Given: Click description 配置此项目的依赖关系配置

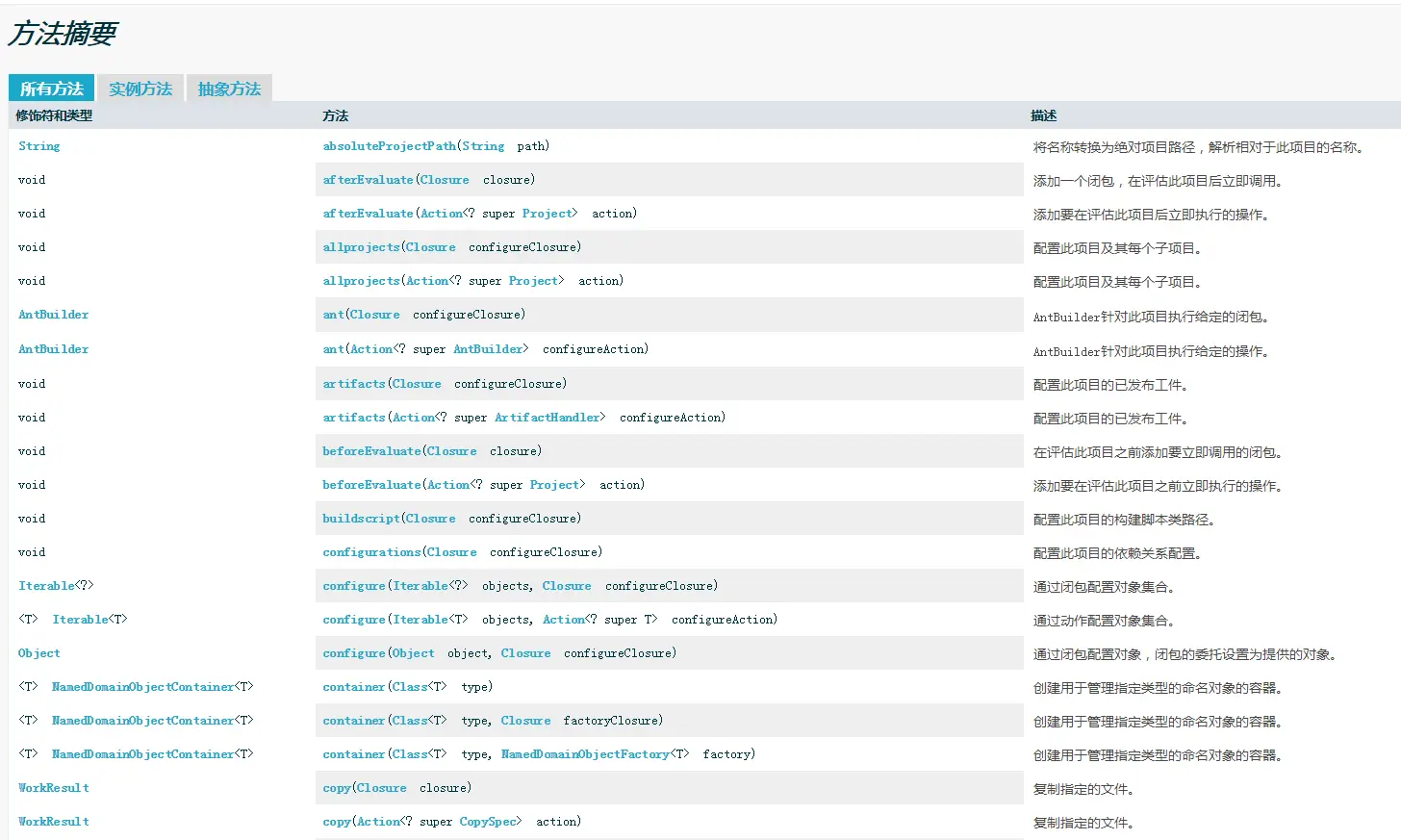Looking at the screenshot, I should tap(1117, 553).
